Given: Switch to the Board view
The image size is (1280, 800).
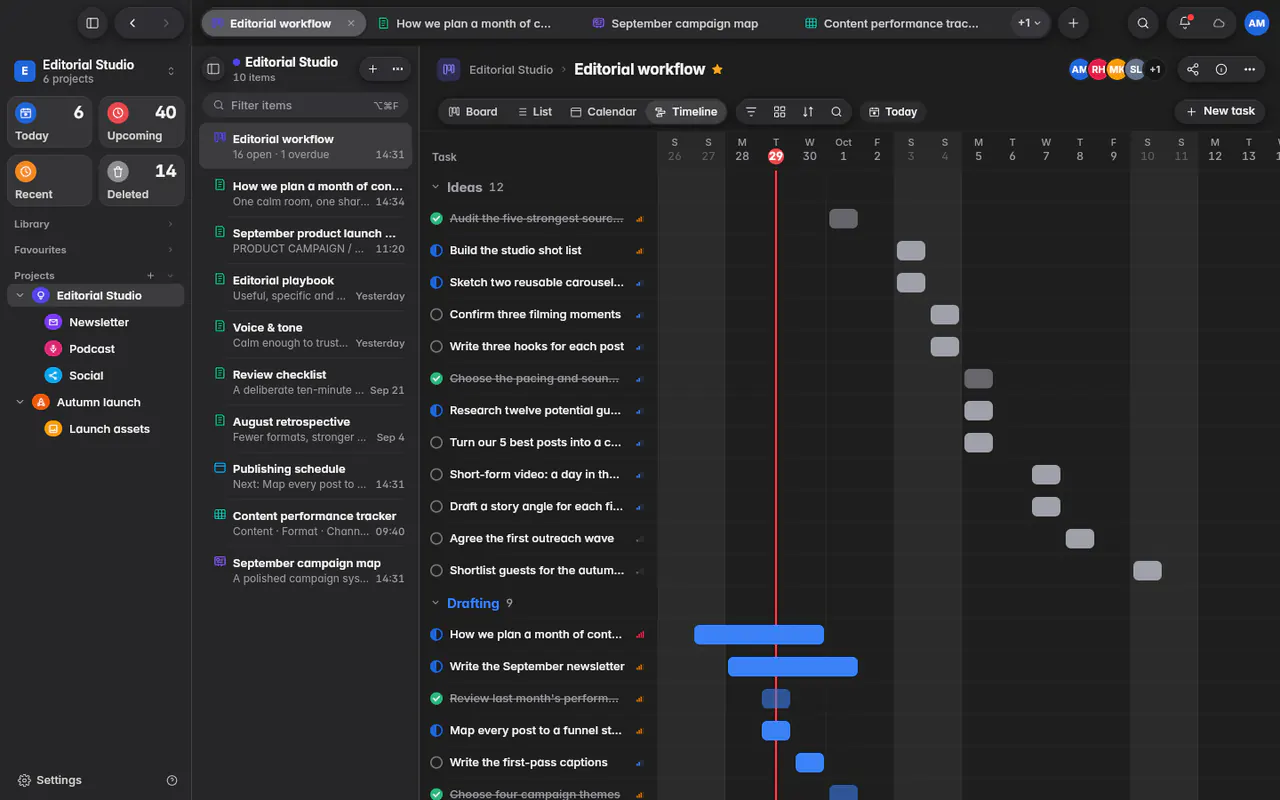Looking at the screenshot, I should (473, 112).
